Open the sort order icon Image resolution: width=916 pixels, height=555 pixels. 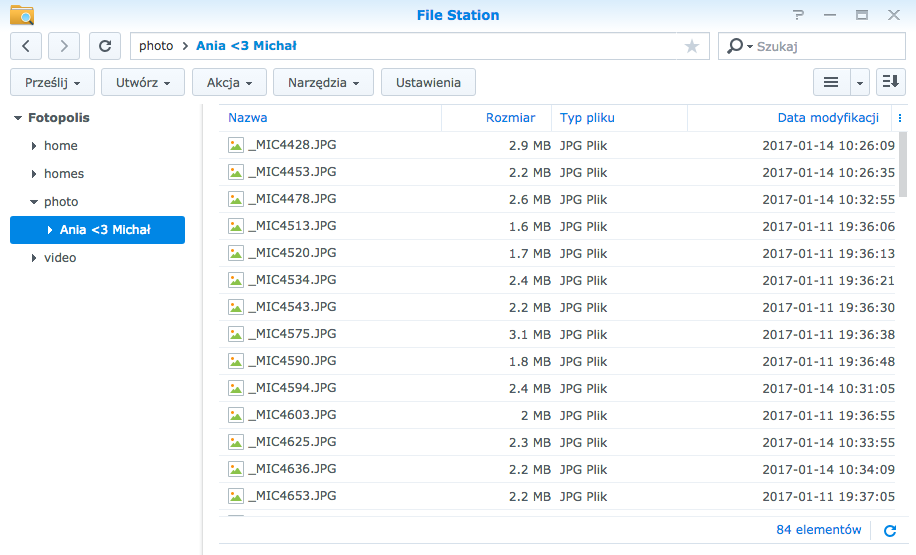891,82
